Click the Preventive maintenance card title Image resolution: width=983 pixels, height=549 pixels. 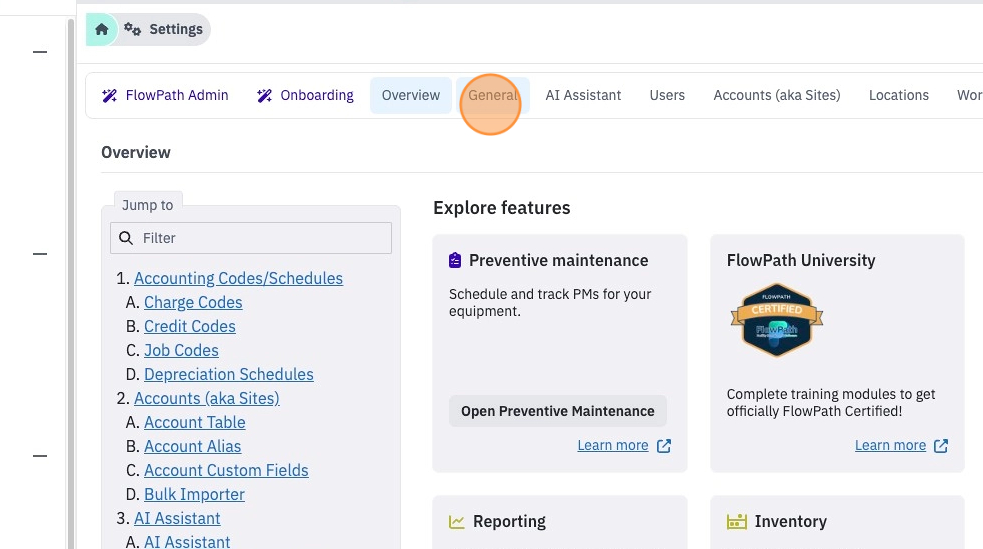tap(559, 260)
